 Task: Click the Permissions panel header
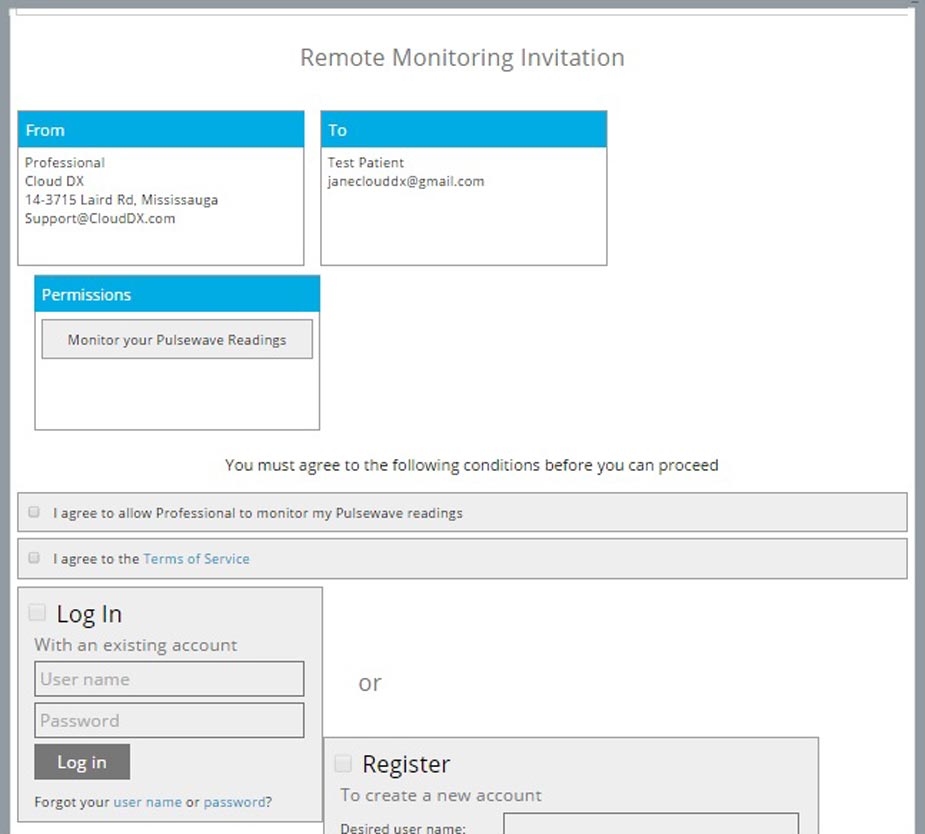[177, 294]
